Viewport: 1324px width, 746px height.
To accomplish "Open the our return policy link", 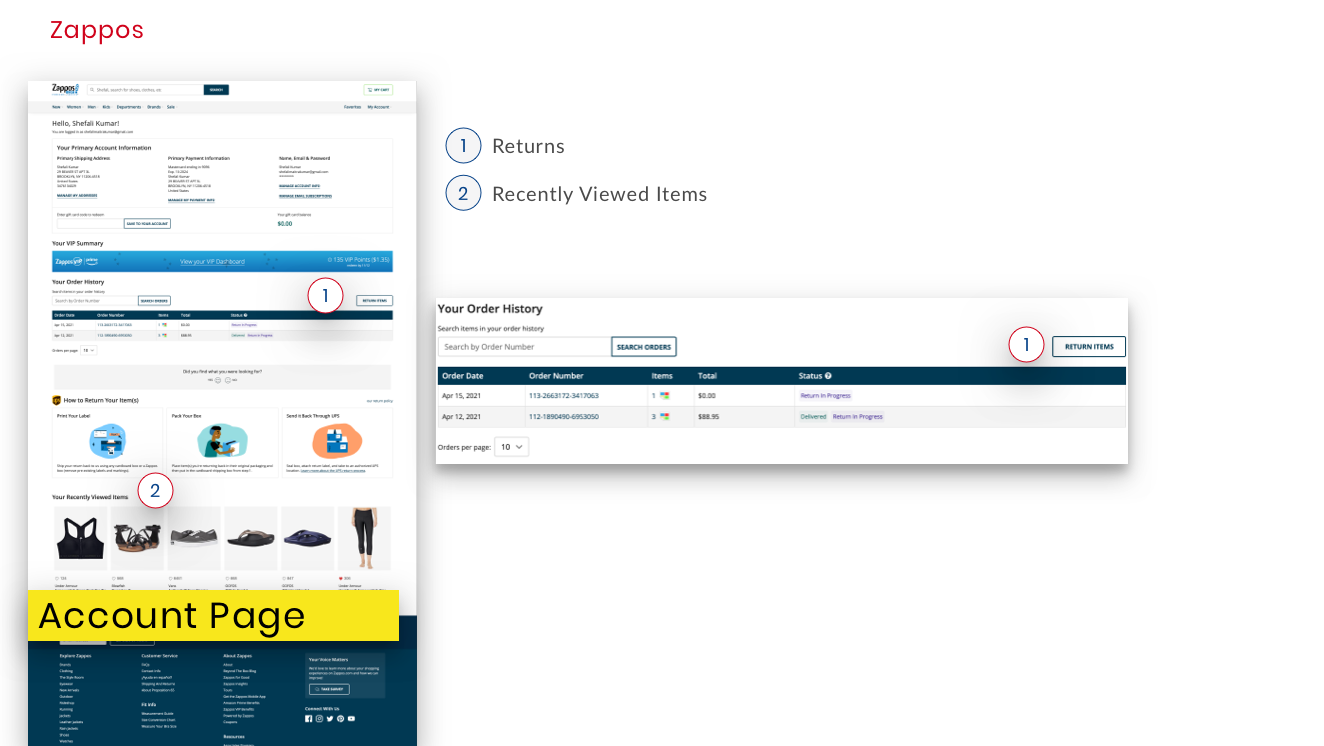I will coord(380,401).
